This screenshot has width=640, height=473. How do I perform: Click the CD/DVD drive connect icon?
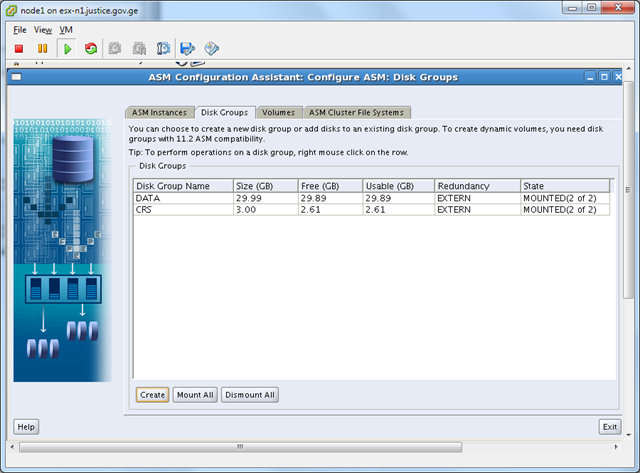[211, 48]
